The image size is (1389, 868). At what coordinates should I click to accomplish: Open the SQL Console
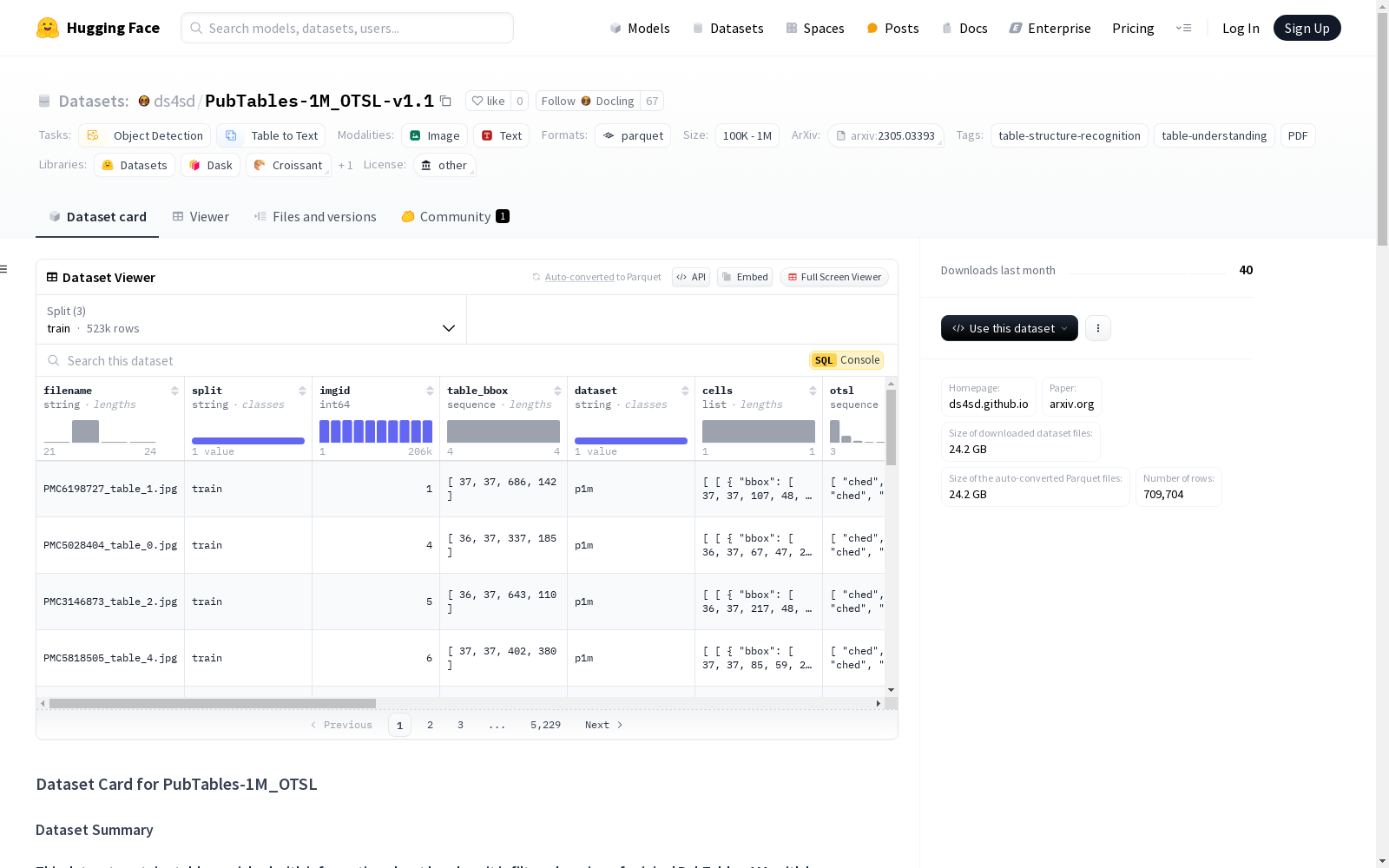(846, 360)
